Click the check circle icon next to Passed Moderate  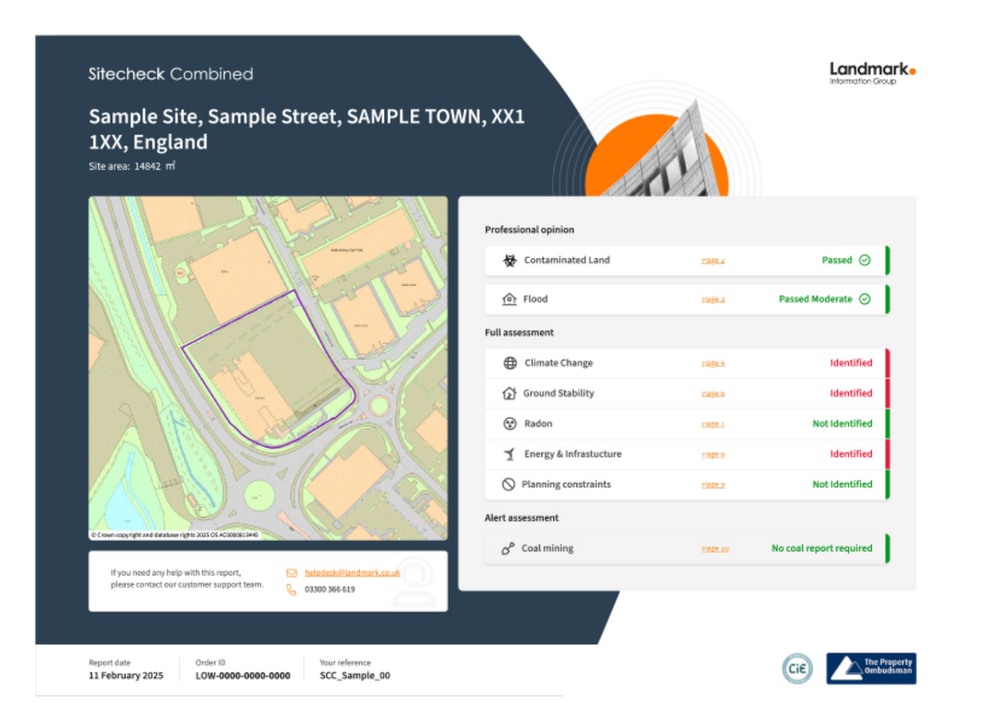tap(865, 299)
